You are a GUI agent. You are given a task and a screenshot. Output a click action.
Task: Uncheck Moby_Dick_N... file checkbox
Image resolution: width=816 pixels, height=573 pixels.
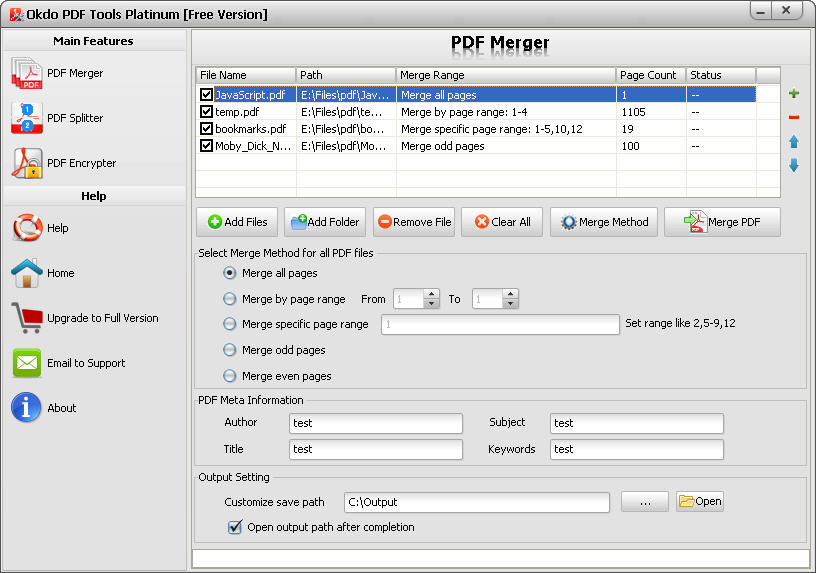206,146
